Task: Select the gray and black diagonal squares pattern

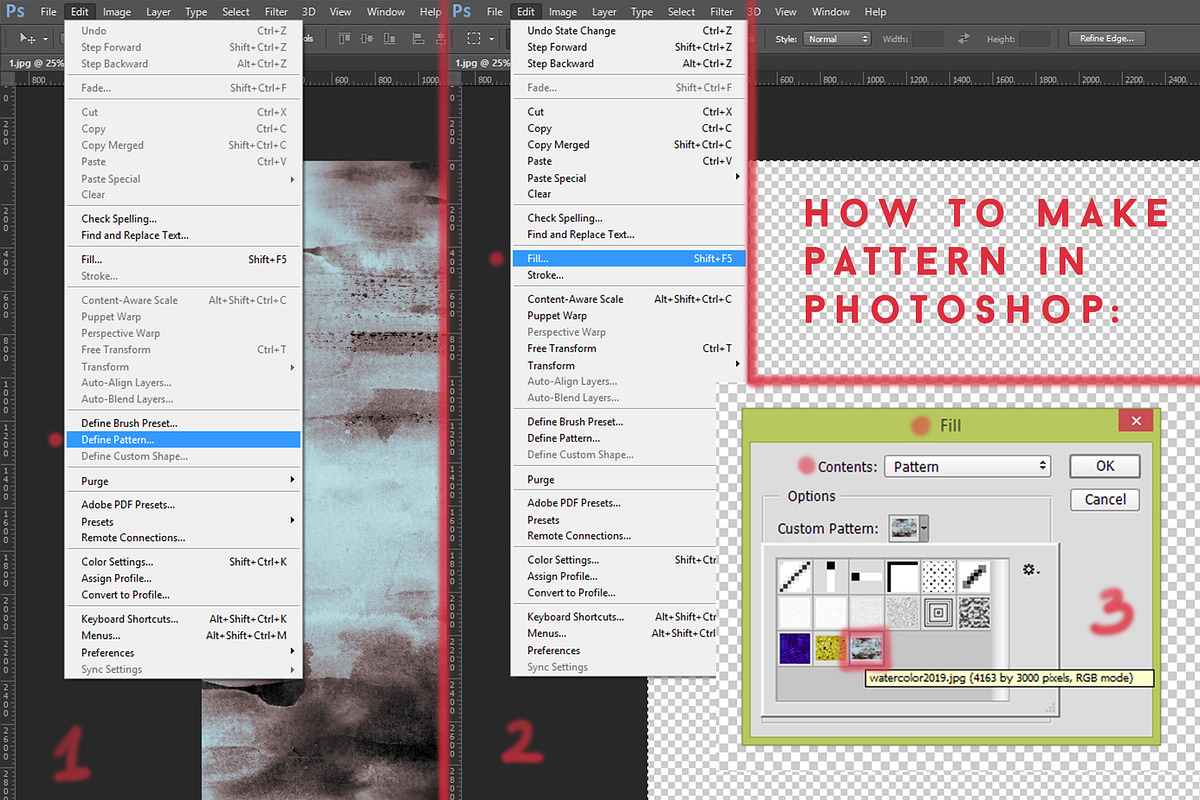Action: tap(974, 576)
